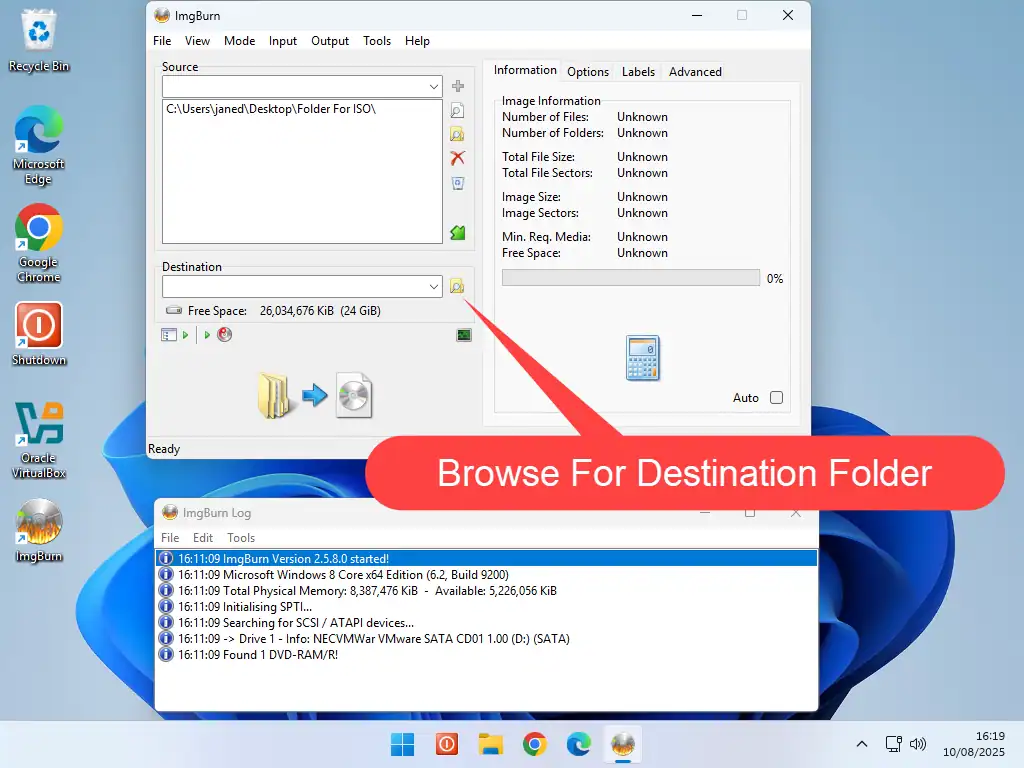Viewport: 1024px width, 768px height.
Task: Click the Shutdown desktop shortcut
Action: click(x=39, y=334)
